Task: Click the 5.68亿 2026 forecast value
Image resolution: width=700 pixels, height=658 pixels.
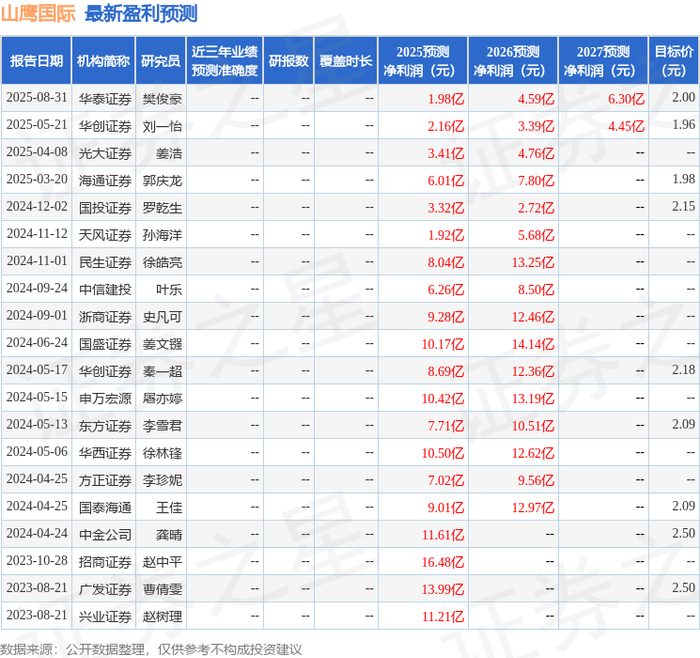Action: pos(536,235)
